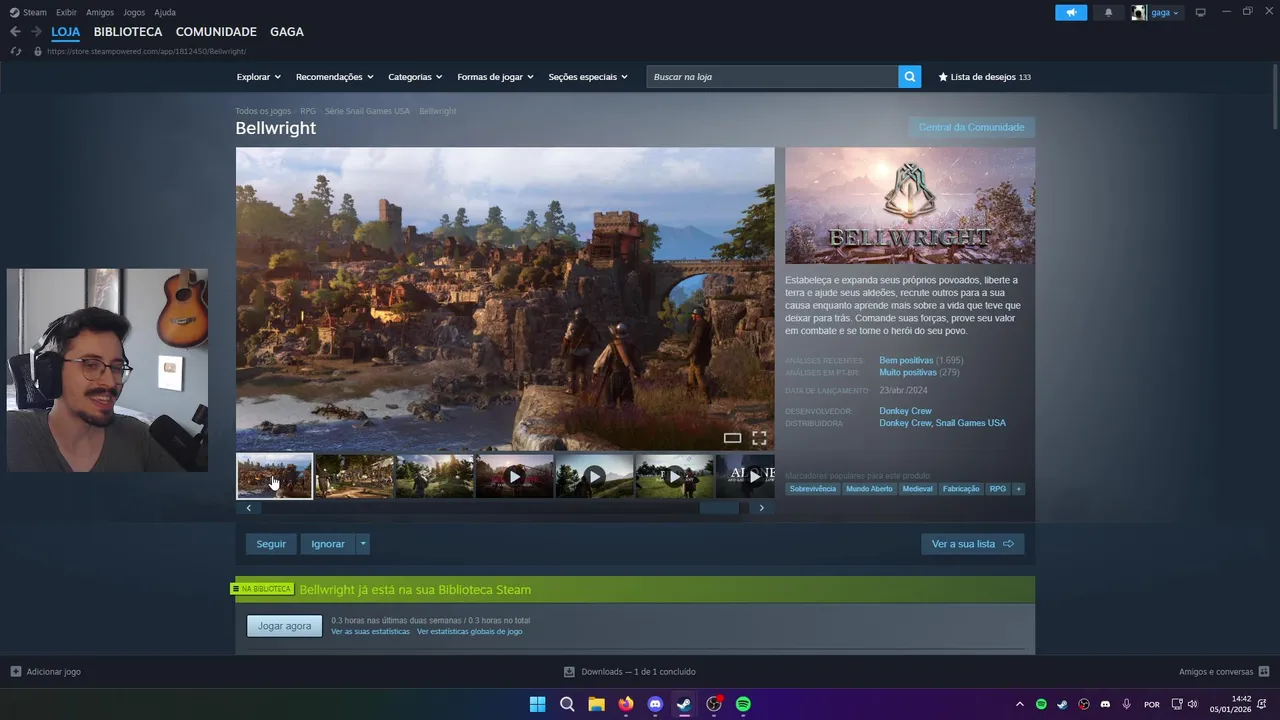1280x720 pixels.
Task: Open the Jogos menu
Action: click(x=134, y=12)
